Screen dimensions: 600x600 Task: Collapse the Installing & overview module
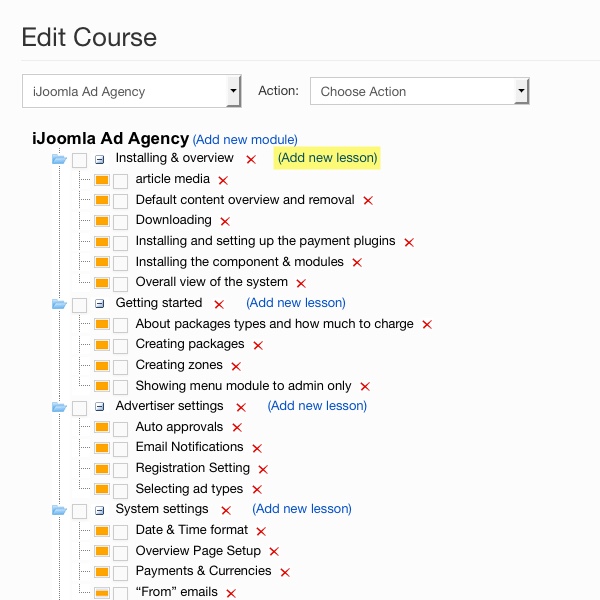point(99,160)
